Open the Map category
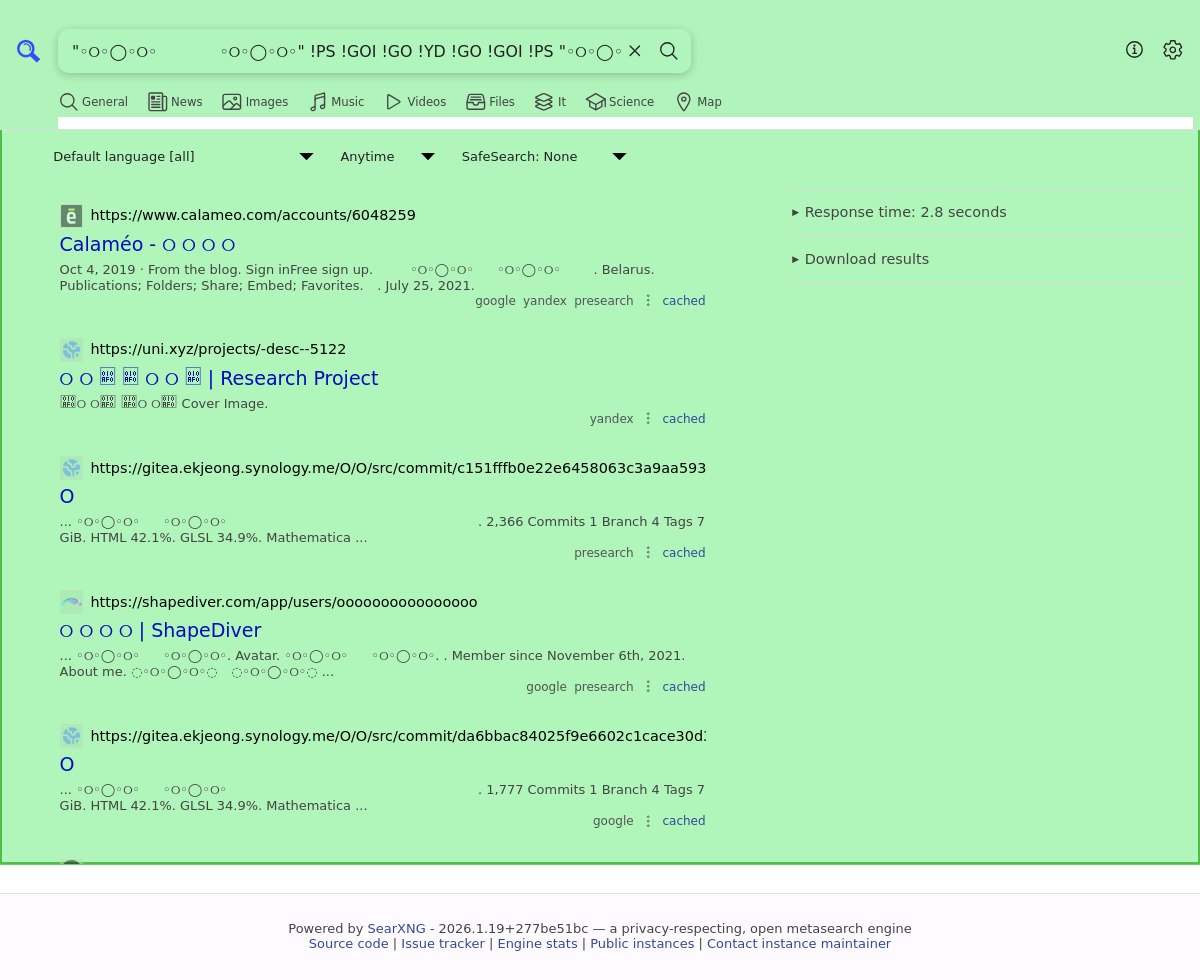Viewport: 1200px width, 980px height. click(699, 102)
